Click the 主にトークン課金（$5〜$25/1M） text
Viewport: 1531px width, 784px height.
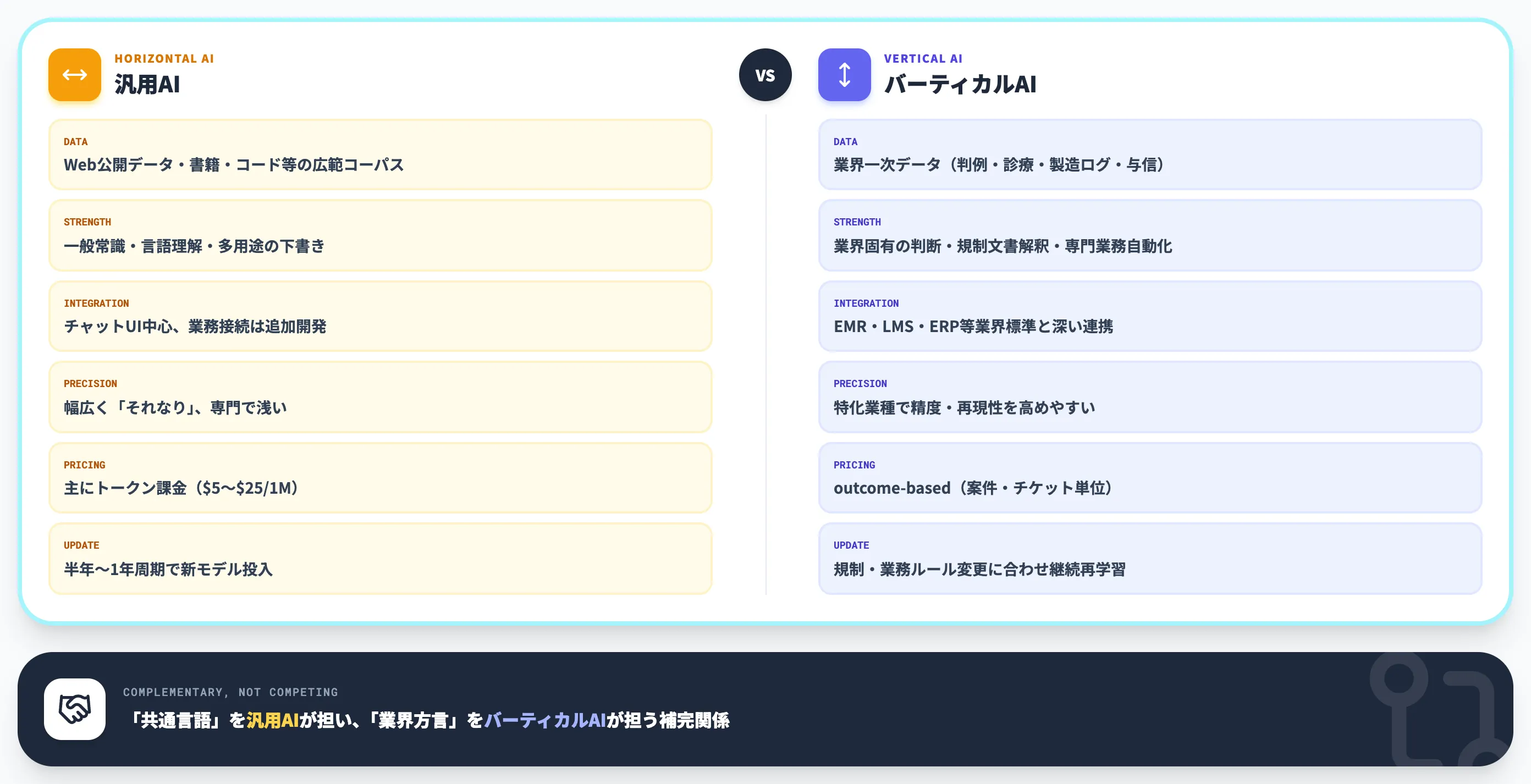181,488
